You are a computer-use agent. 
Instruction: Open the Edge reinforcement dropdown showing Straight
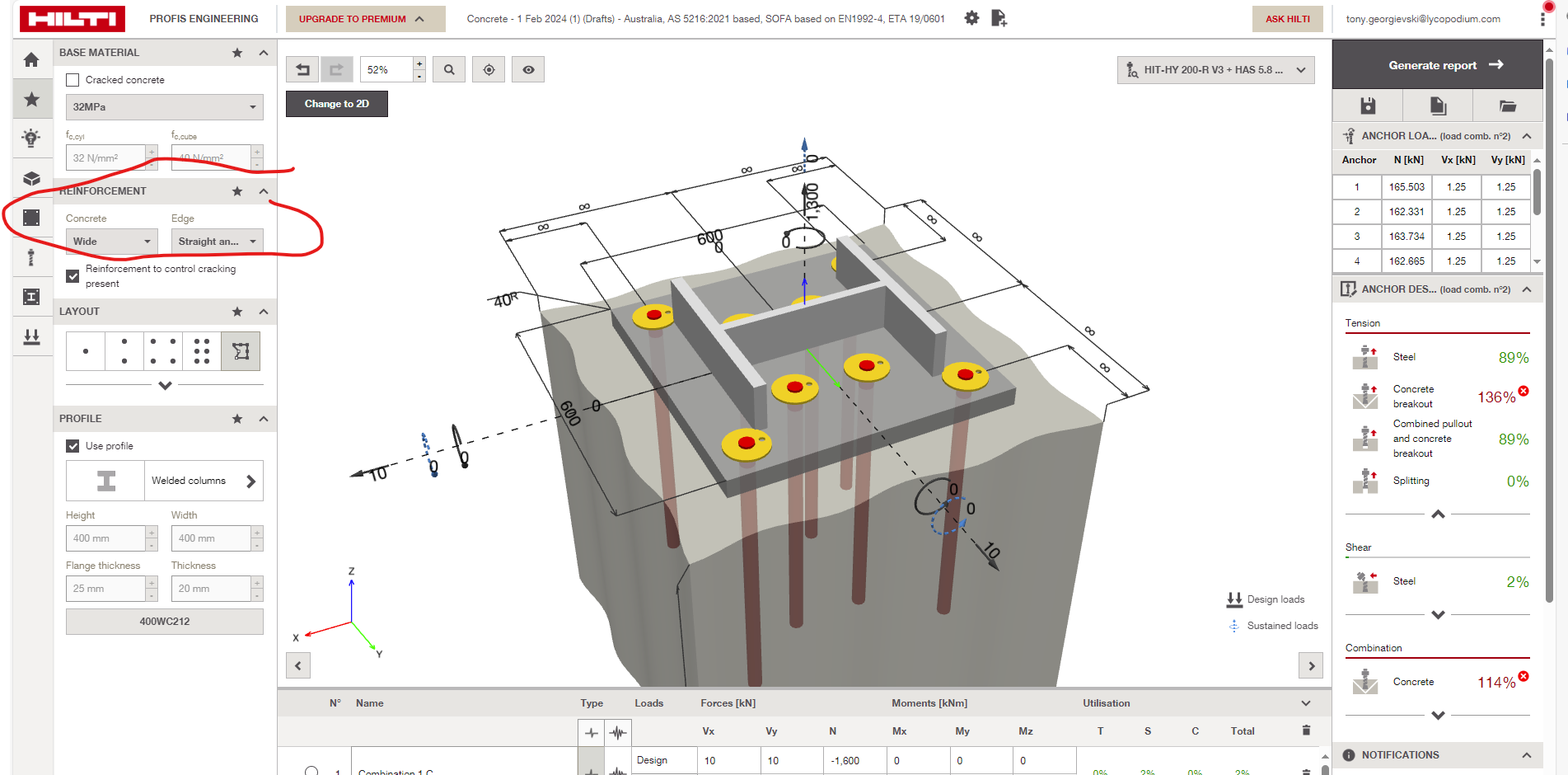(217, 241)
